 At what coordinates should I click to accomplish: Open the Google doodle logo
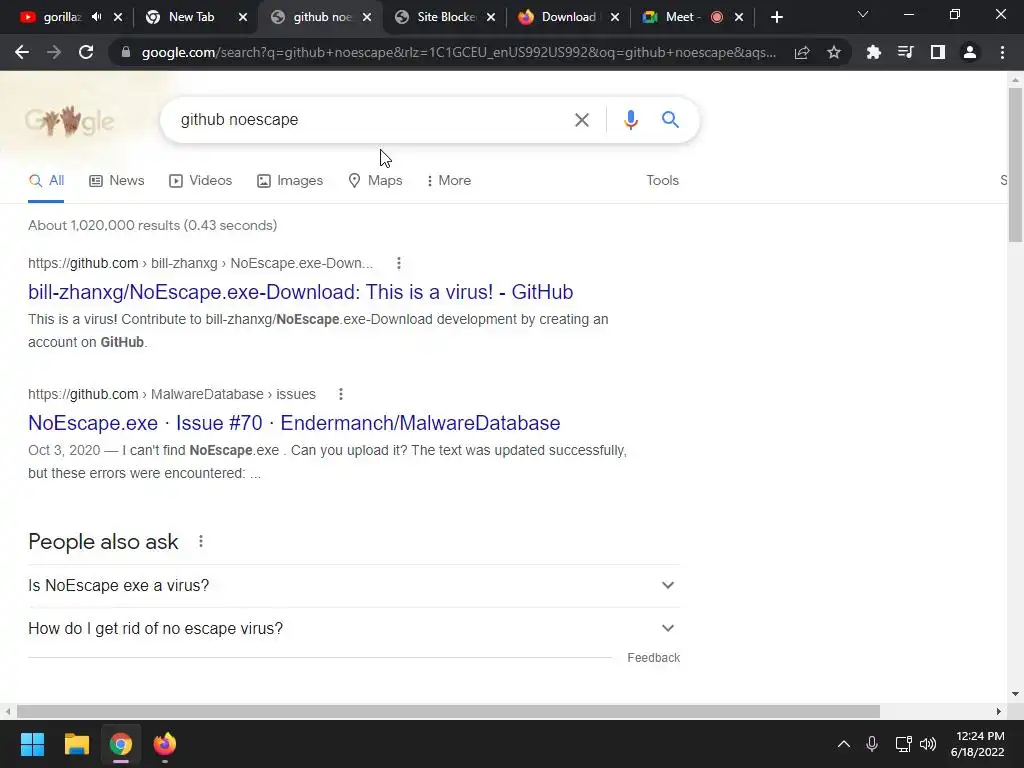click(x=69, y=121)
